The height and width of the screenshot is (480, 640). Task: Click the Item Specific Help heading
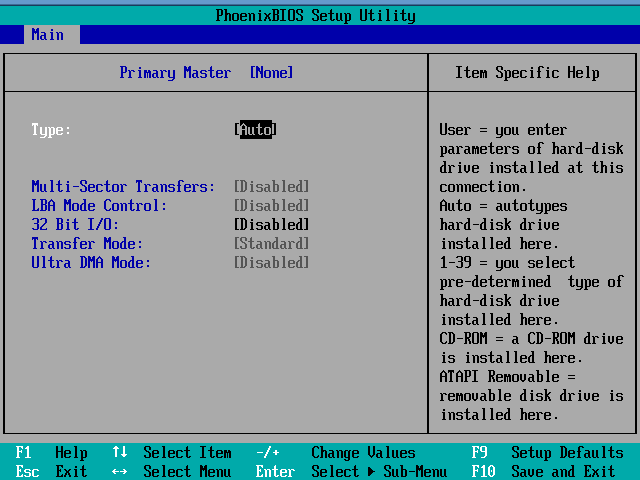(x=527, y=73)
